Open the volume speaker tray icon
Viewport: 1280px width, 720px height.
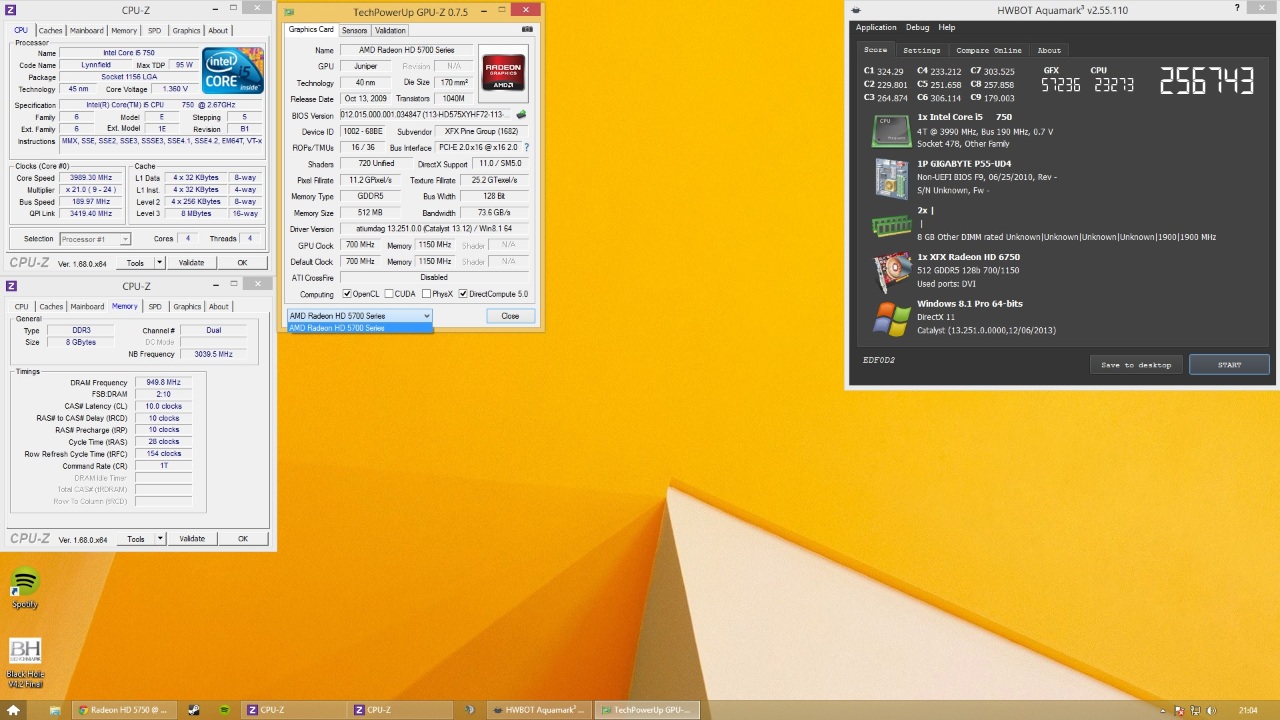coord(1211,710)
